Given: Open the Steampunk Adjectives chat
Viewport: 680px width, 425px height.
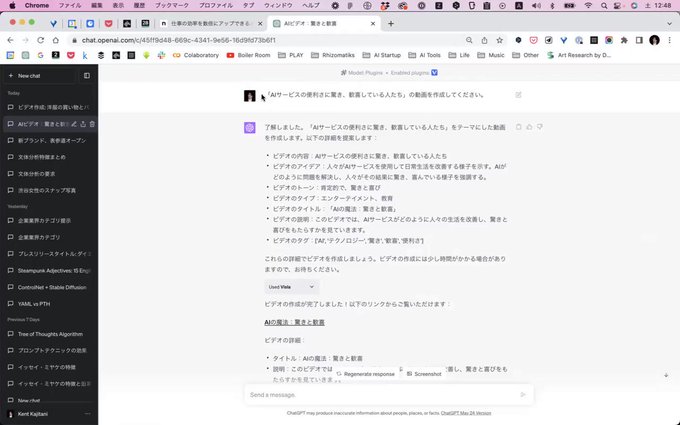Looking at the screenshot, I should (49, 271).
